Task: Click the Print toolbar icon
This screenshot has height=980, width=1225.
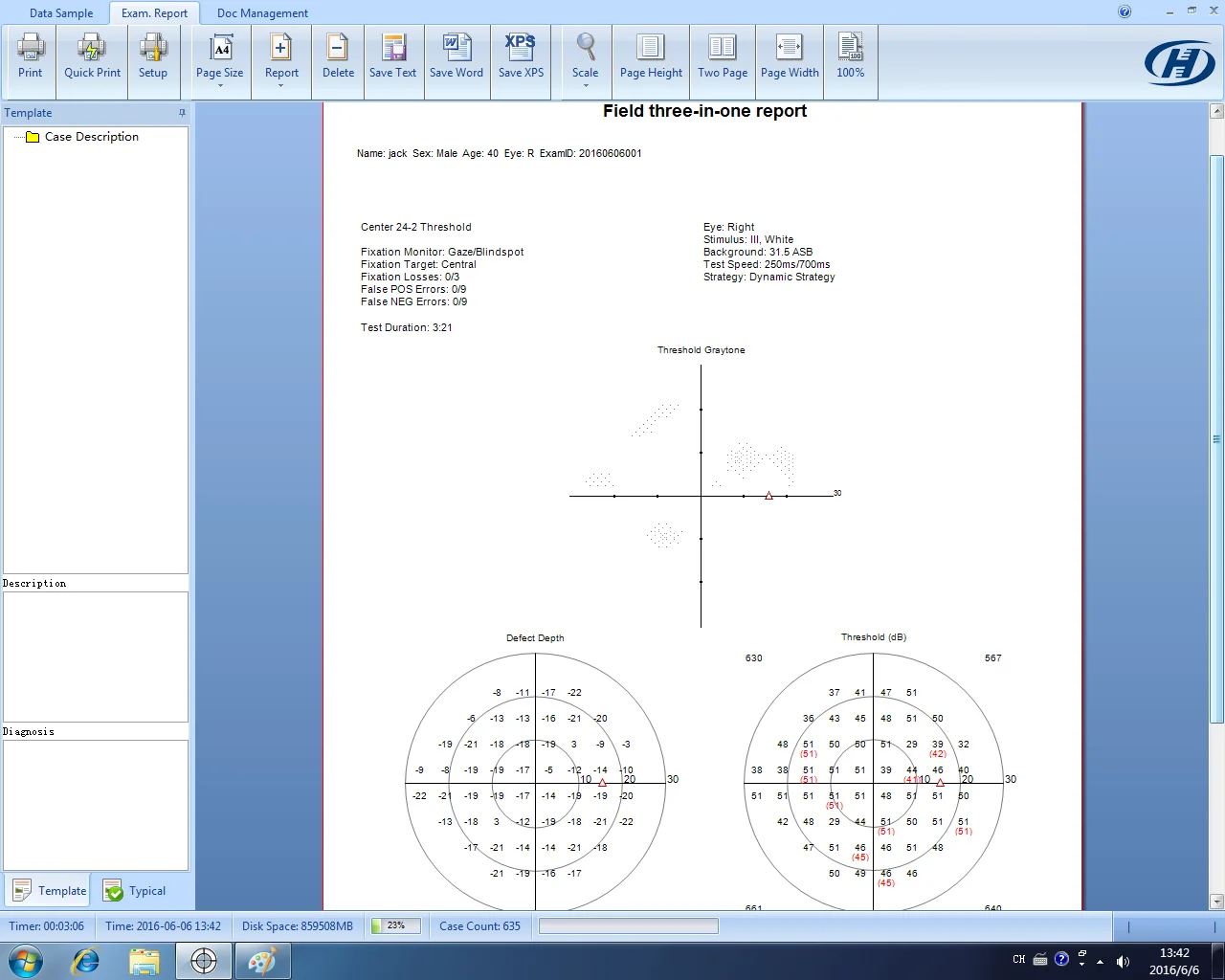Action: pos(31,56)
